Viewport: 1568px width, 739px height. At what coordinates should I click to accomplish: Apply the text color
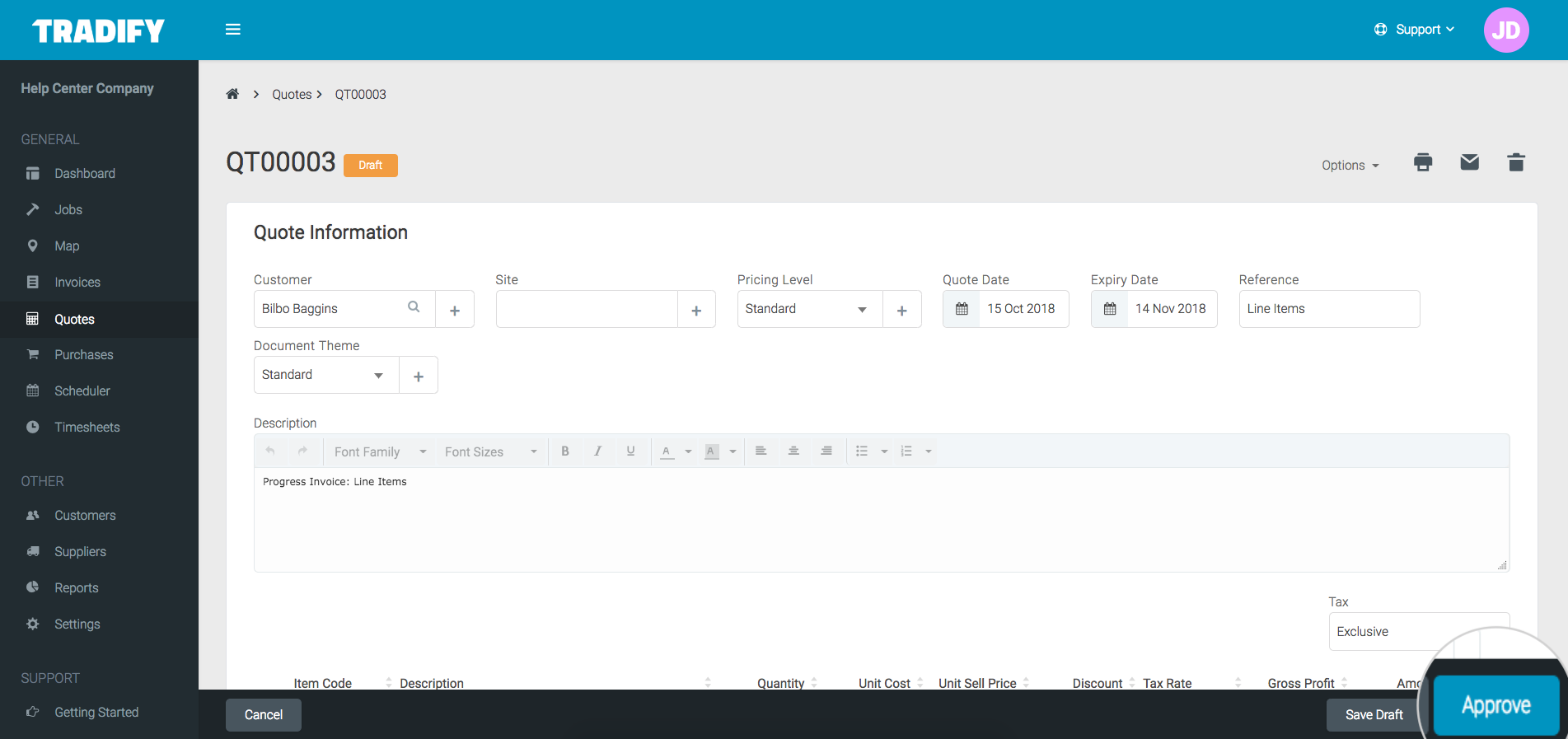tap(667, 451)
